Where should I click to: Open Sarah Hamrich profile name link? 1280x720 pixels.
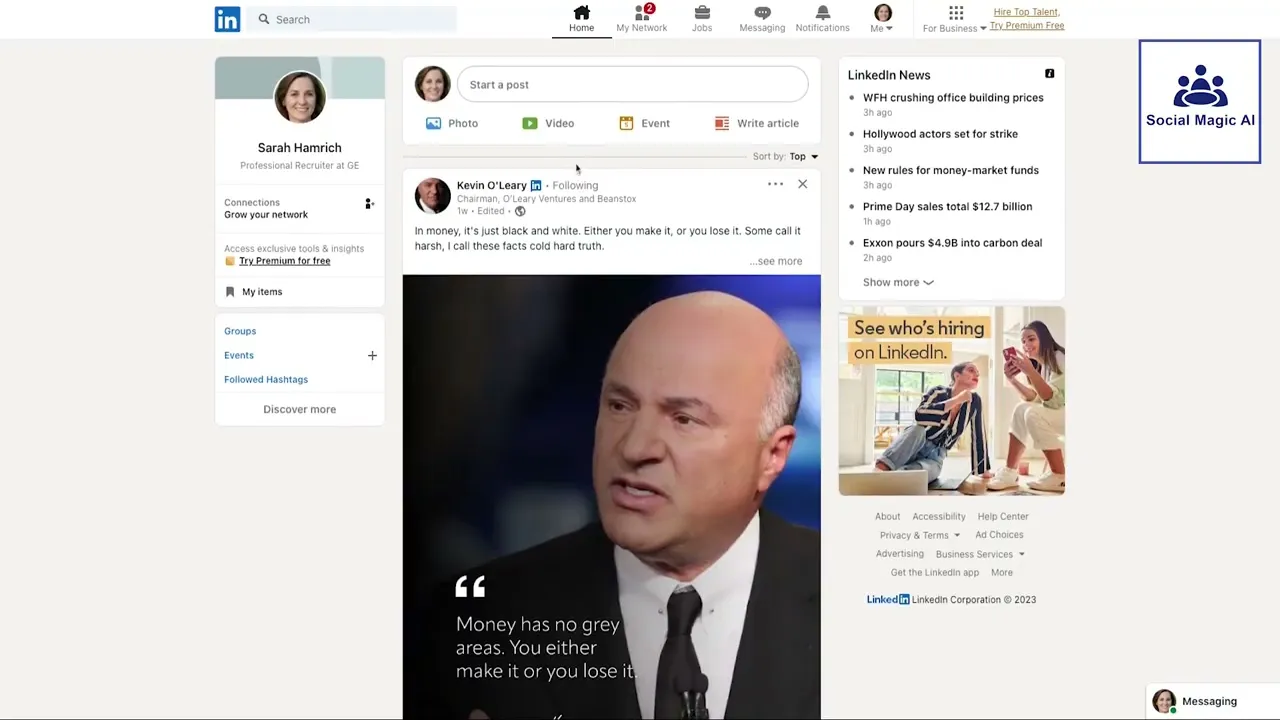click(x=300, y=148)
